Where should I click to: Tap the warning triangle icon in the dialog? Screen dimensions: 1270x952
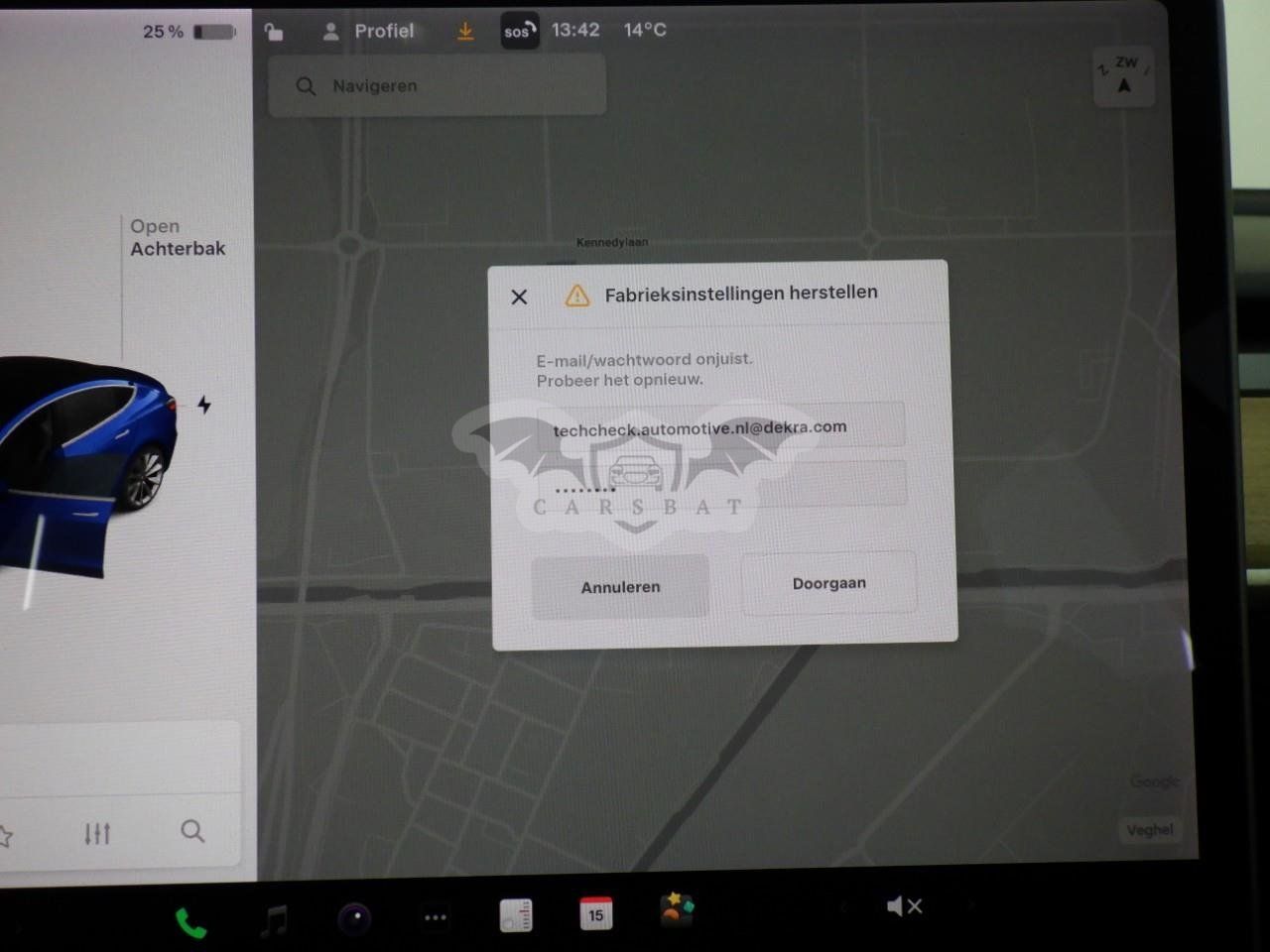pos(577,296)
